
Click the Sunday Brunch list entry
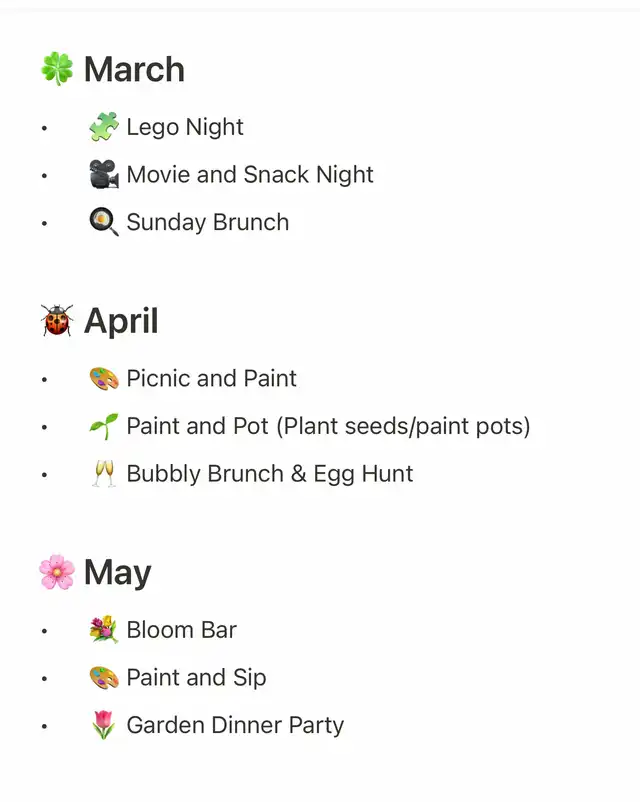click(x=208, y=222)
